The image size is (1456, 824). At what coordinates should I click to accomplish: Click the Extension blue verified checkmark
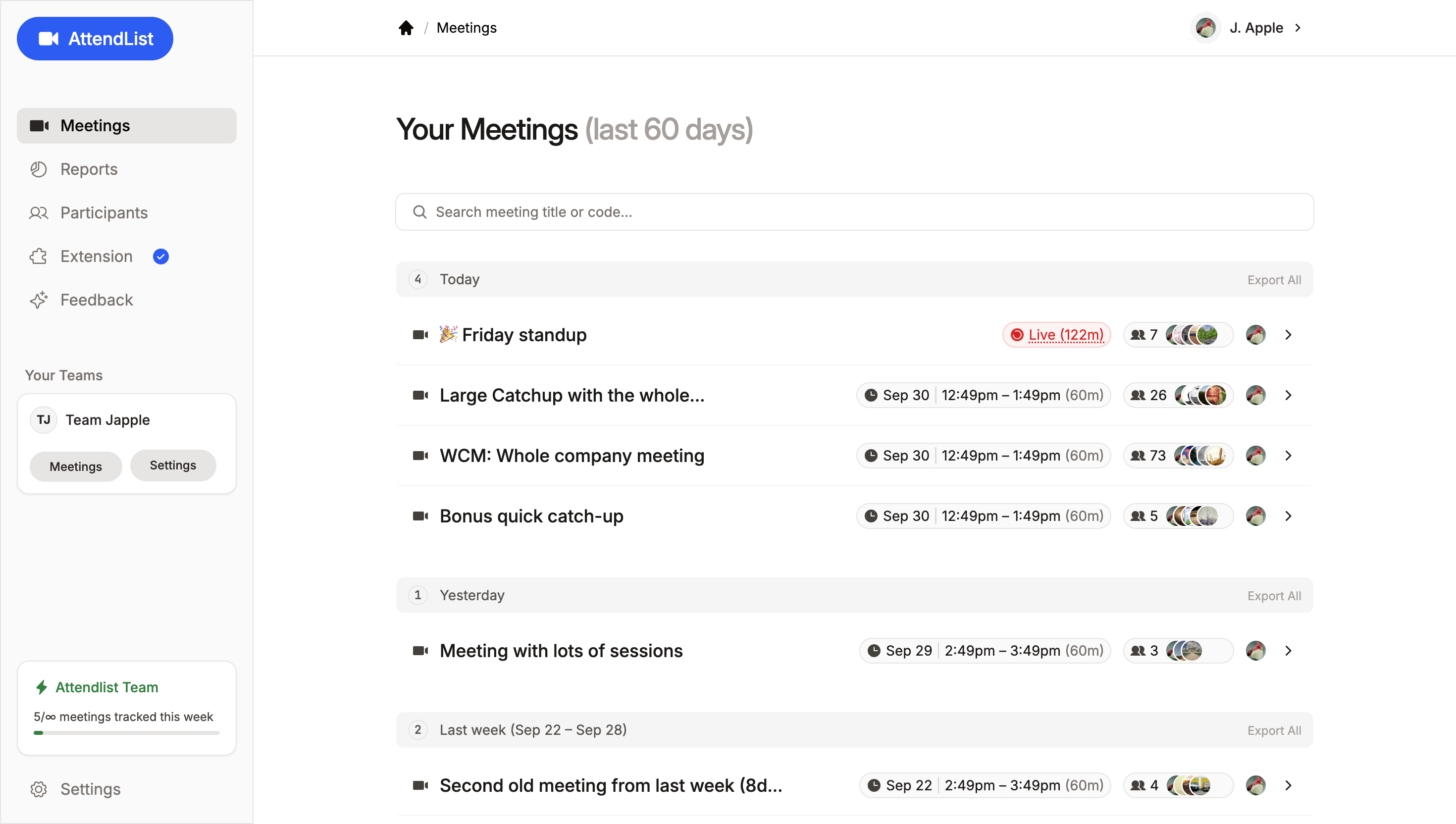[x=161, y=257]
